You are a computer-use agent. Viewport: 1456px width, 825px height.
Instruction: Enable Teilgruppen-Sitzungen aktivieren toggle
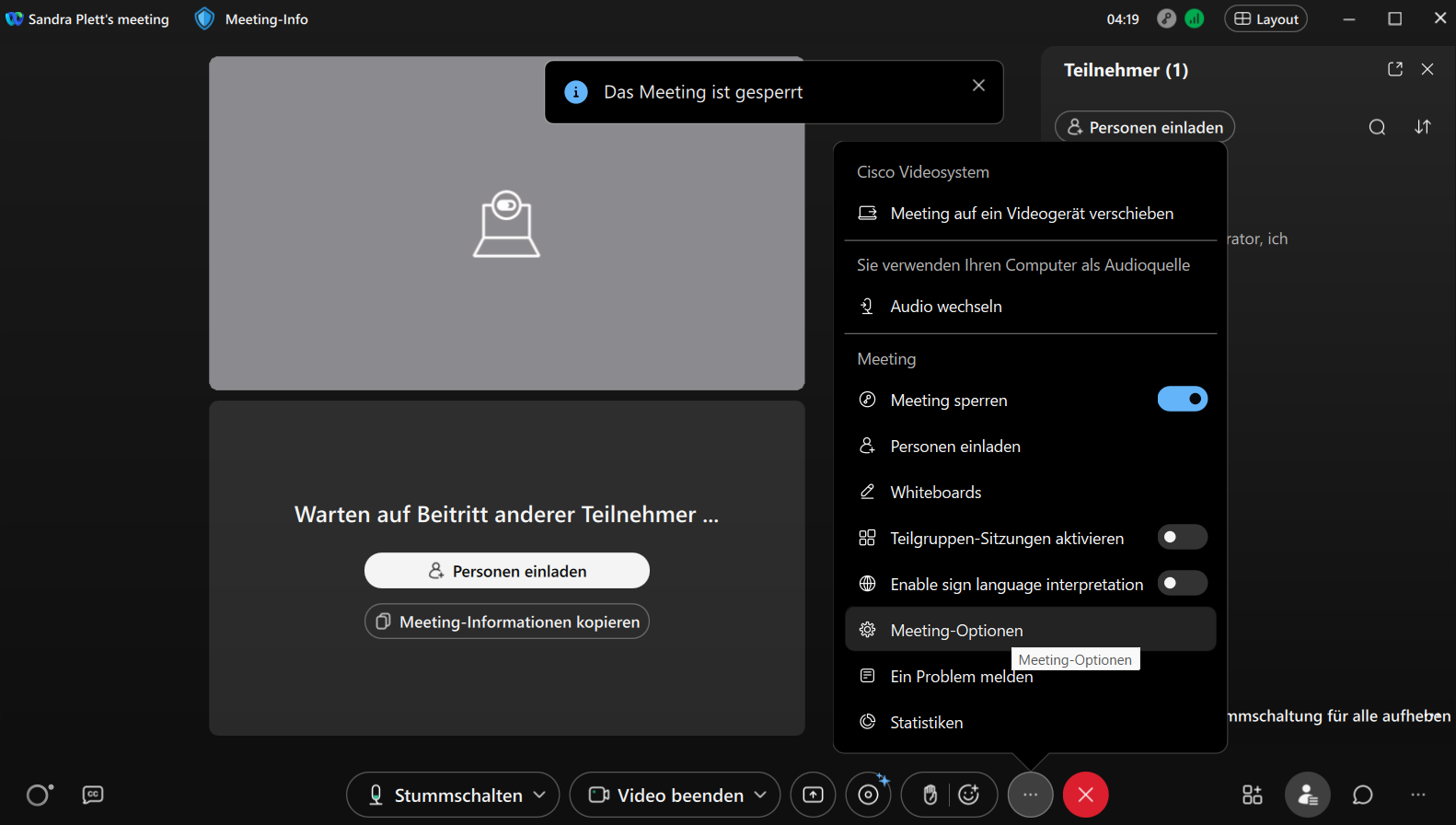1182,537
